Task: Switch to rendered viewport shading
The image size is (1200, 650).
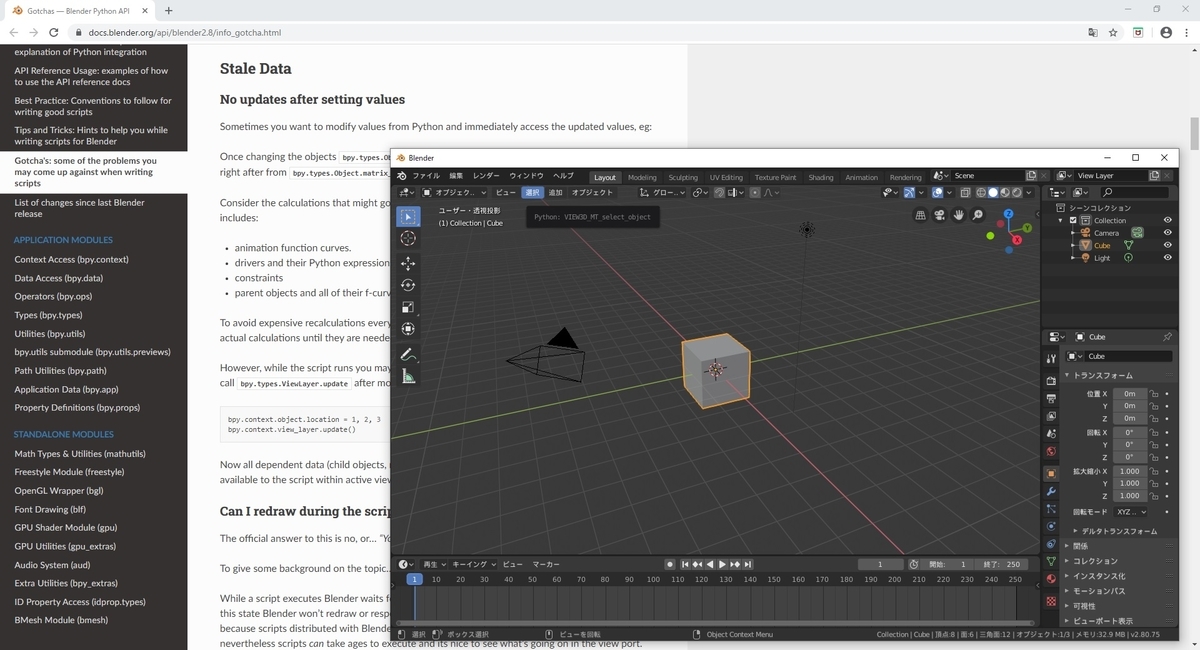Action: pos(1017,192)
